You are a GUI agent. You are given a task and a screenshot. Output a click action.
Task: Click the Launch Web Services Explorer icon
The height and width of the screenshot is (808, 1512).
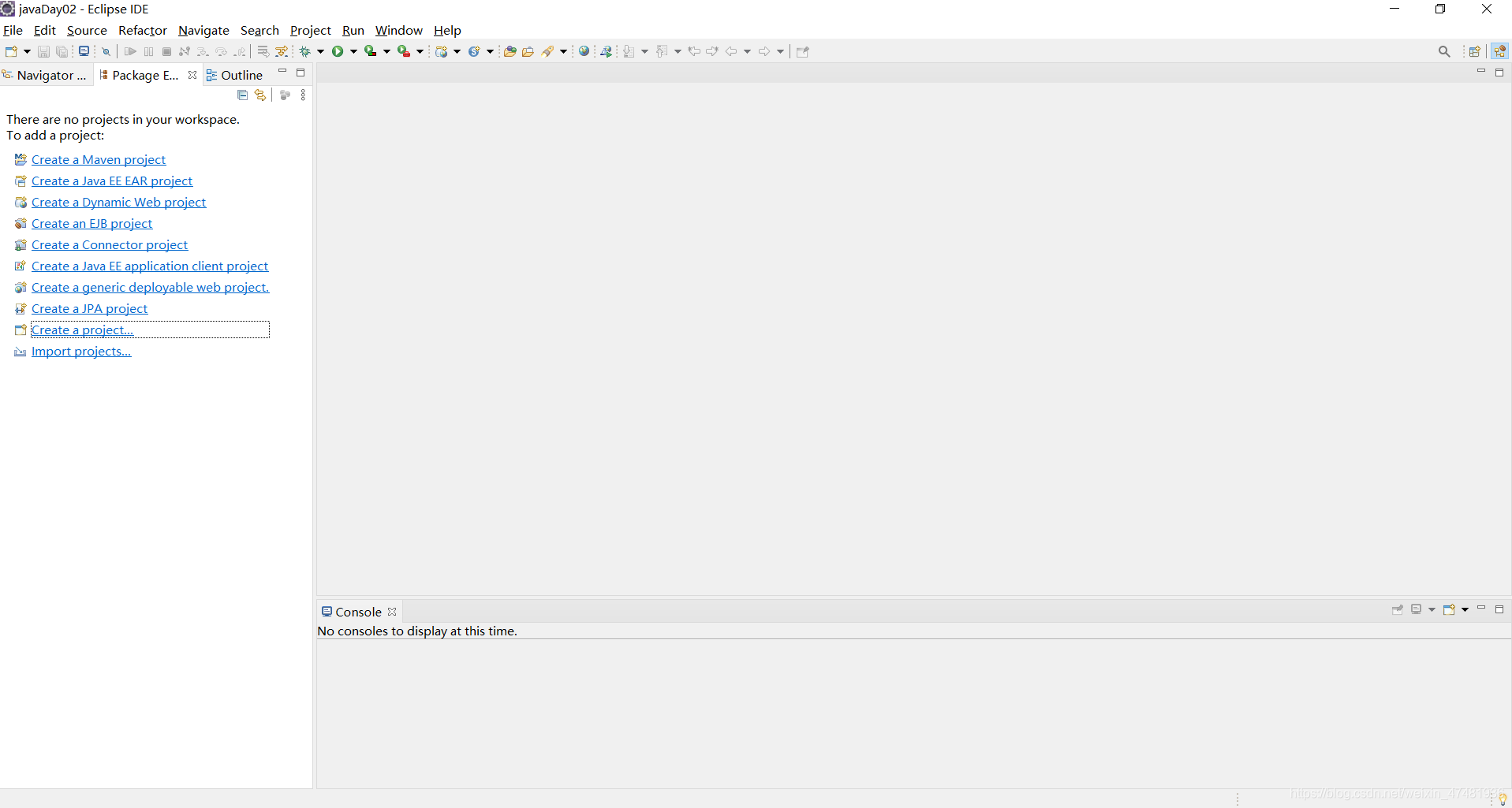pyautogui.click(x=607, y=52)
